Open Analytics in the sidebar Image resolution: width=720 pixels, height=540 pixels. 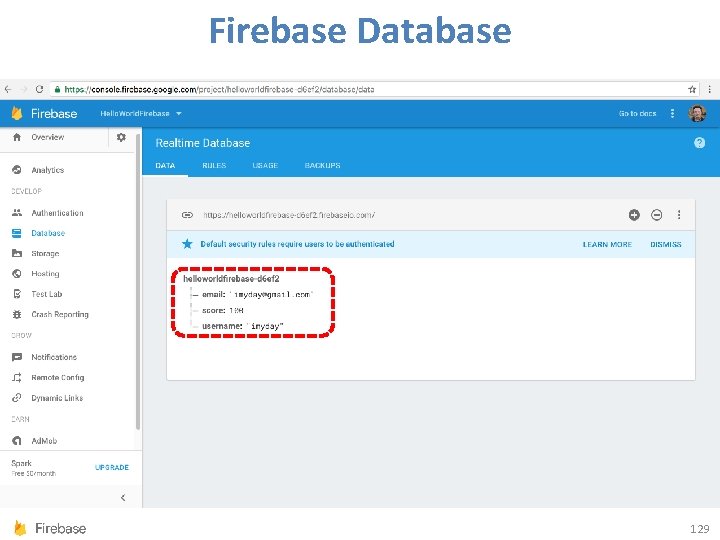[x=48, y=170]
